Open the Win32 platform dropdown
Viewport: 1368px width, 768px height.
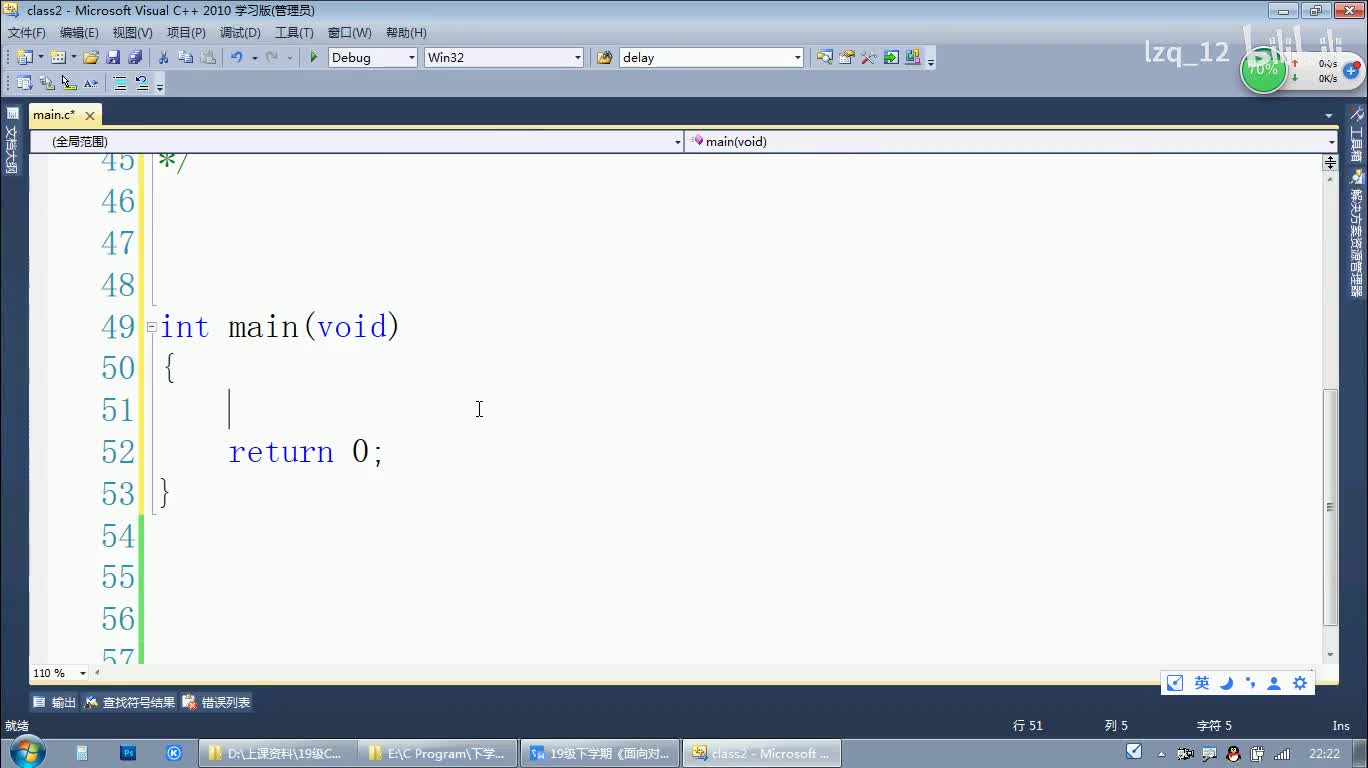(577, 58)
